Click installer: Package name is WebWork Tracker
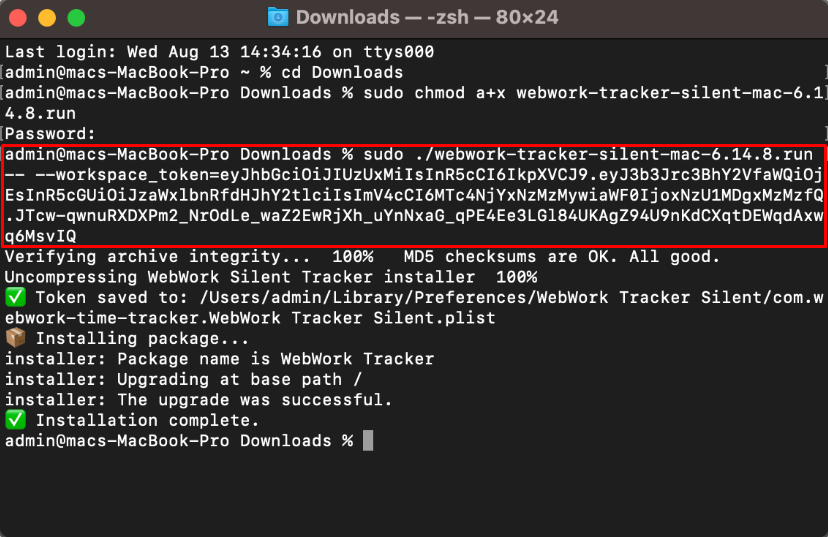 220,359
